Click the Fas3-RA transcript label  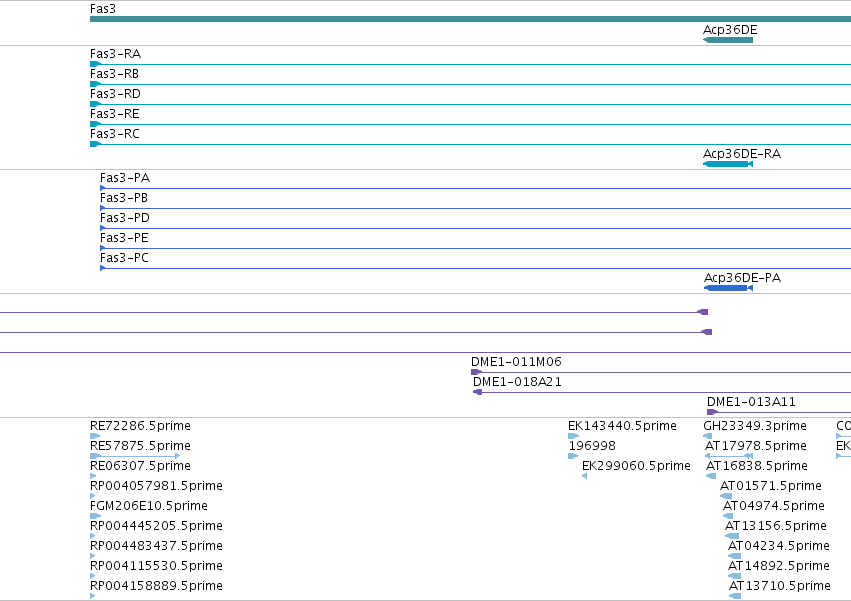click(116, 54)
